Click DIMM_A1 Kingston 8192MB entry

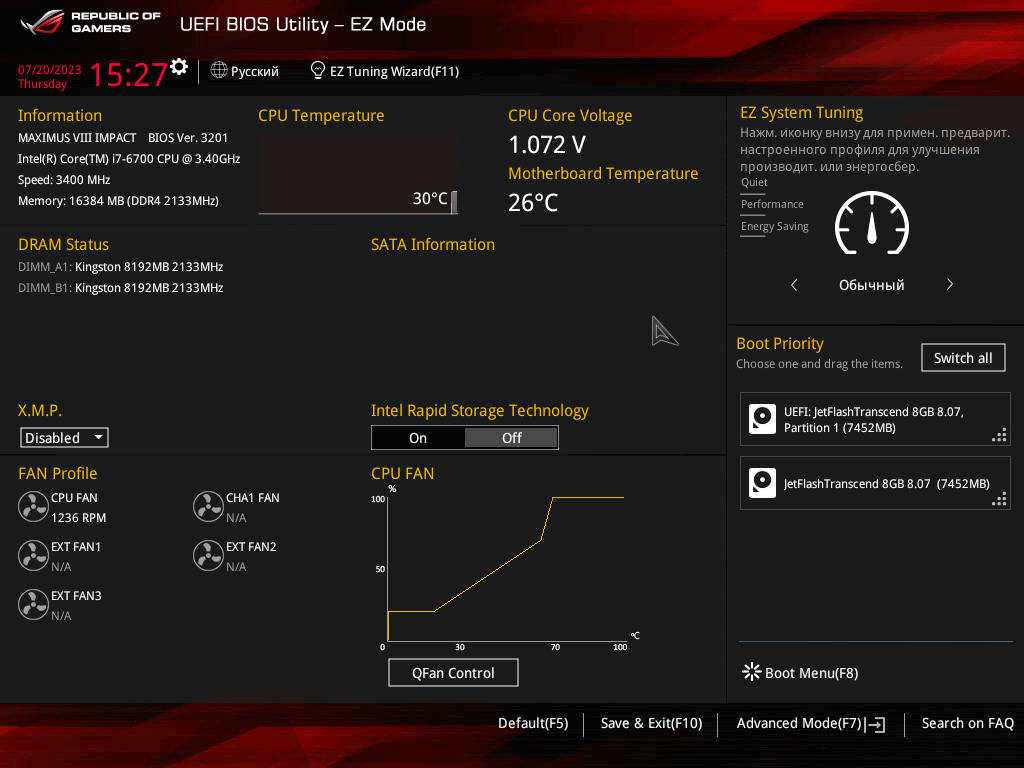(121, 266)
